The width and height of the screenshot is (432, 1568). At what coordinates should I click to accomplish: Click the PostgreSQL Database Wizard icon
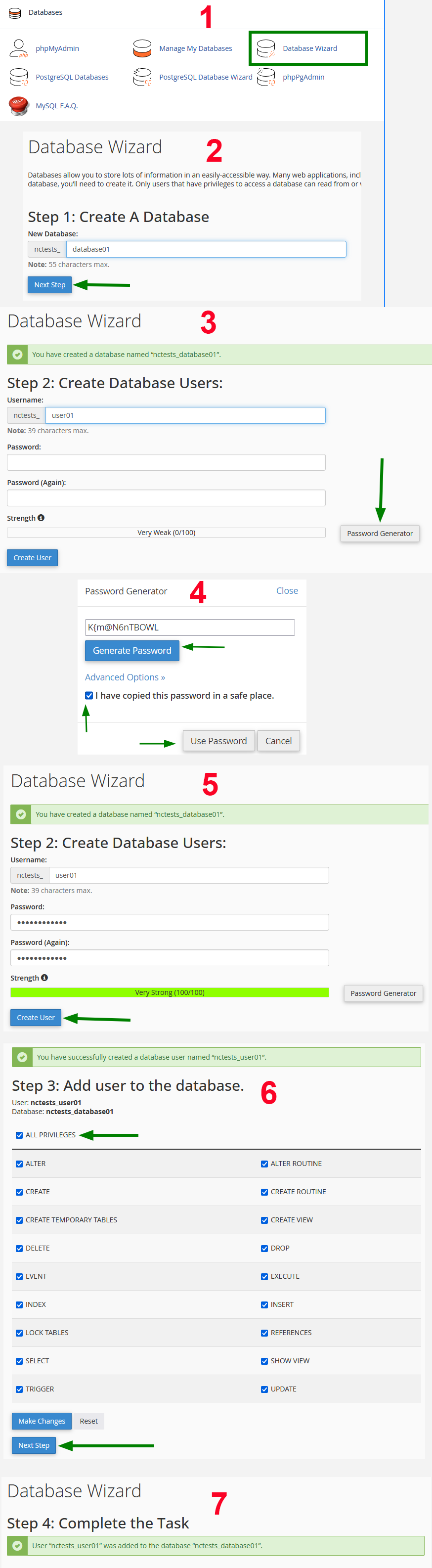click(142, 77)
